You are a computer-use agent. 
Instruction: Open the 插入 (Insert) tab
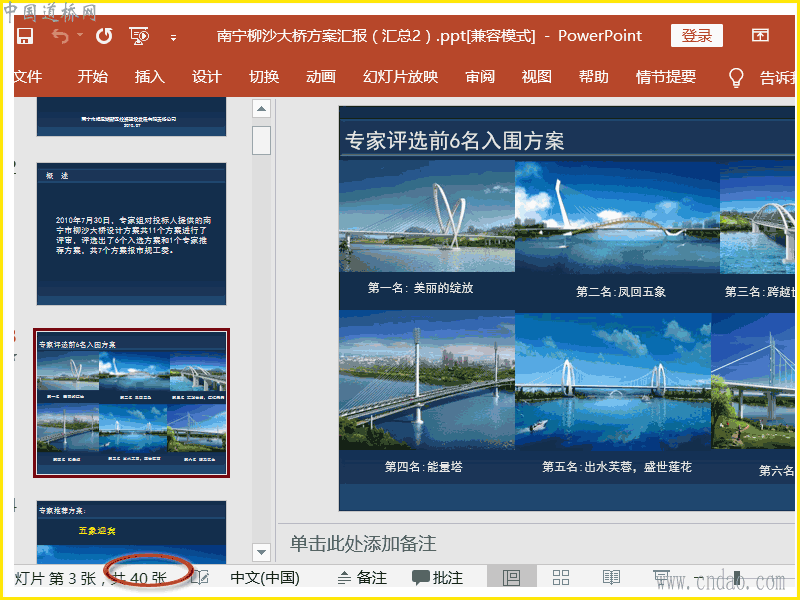click(149, 77)
